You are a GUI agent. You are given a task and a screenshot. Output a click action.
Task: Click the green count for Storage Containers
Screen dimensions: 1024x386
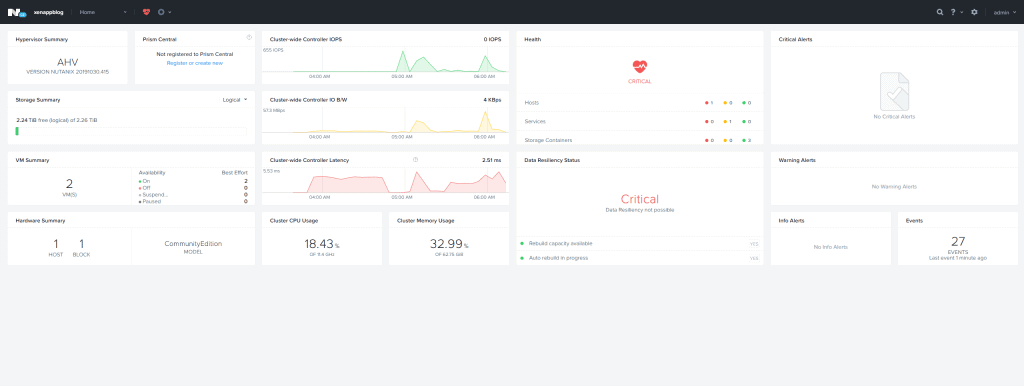(x=747, y=140)
